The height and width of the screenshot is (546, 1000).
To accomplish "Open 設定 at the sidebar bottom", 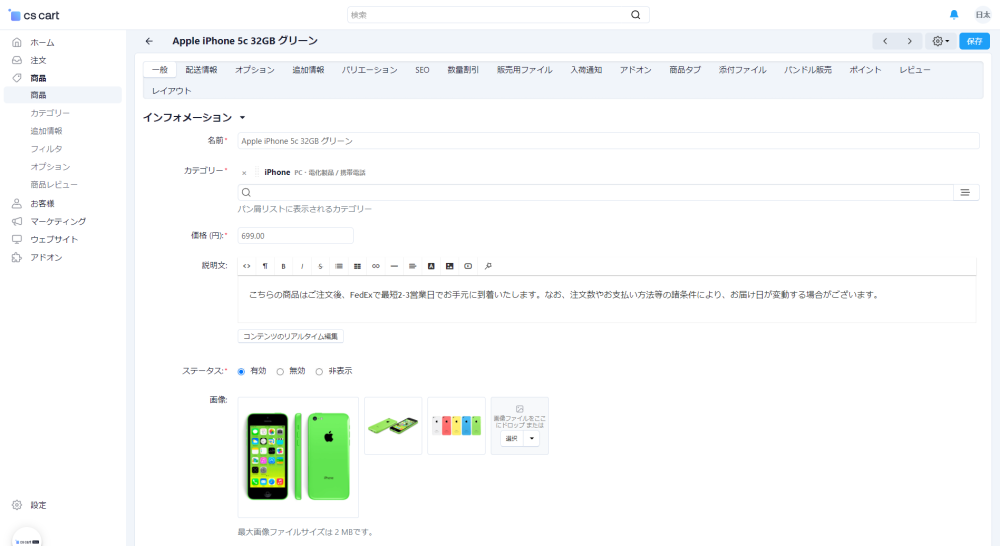I will 38,505.
